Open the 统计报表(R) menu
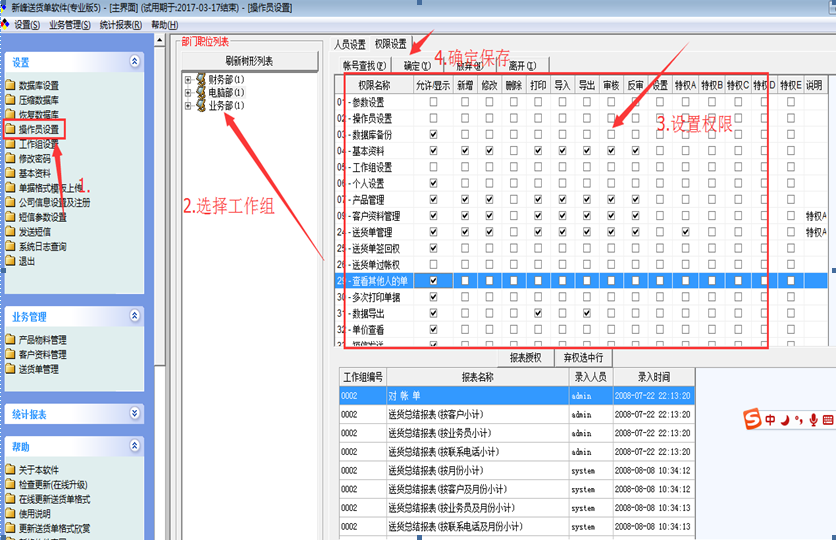Screen dimensions: 836x540 coord(120,25)
